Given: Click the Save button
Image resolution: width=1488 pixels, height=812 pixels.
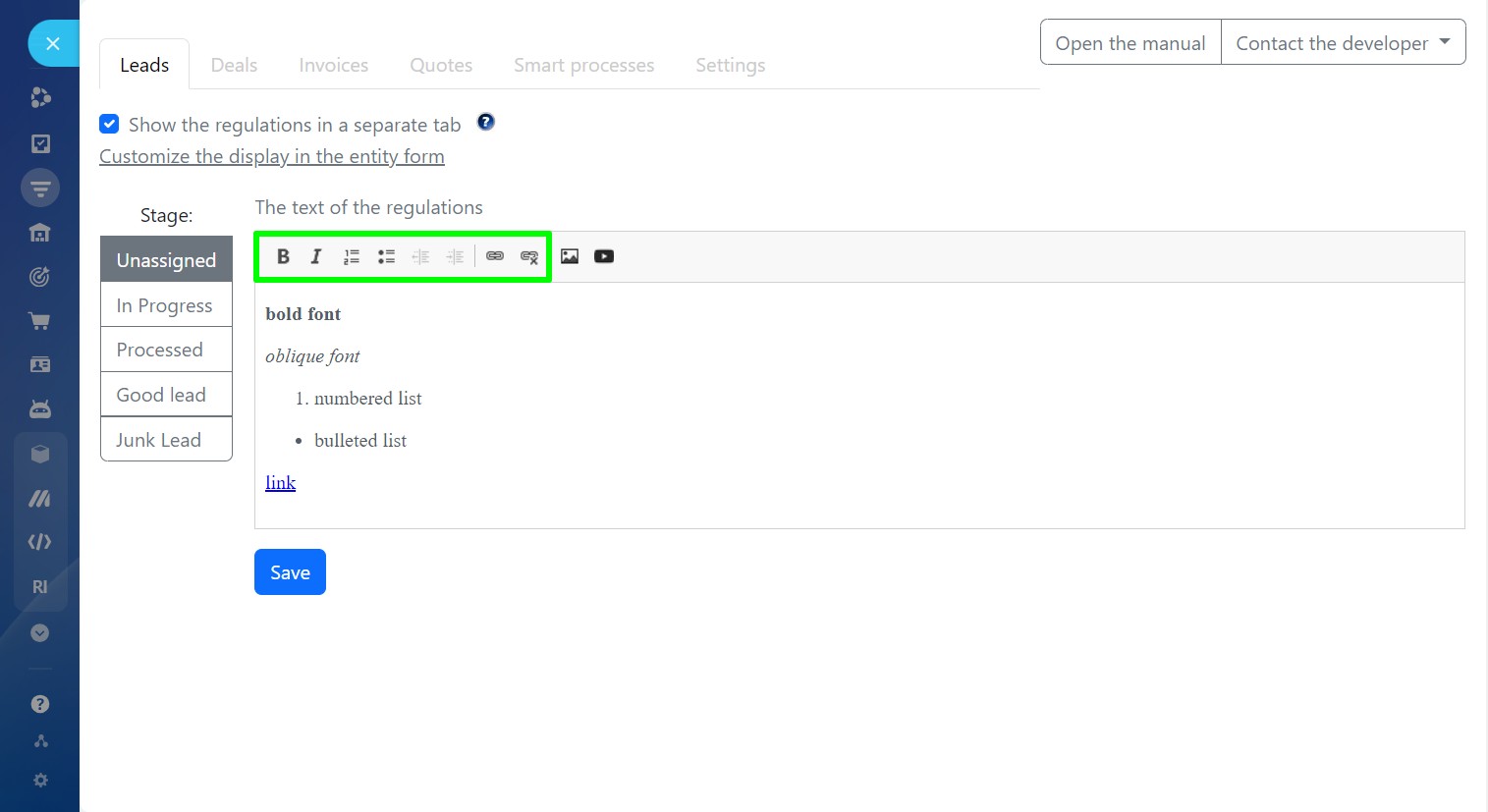Looking at the screenshot, I should pos(290,572).
